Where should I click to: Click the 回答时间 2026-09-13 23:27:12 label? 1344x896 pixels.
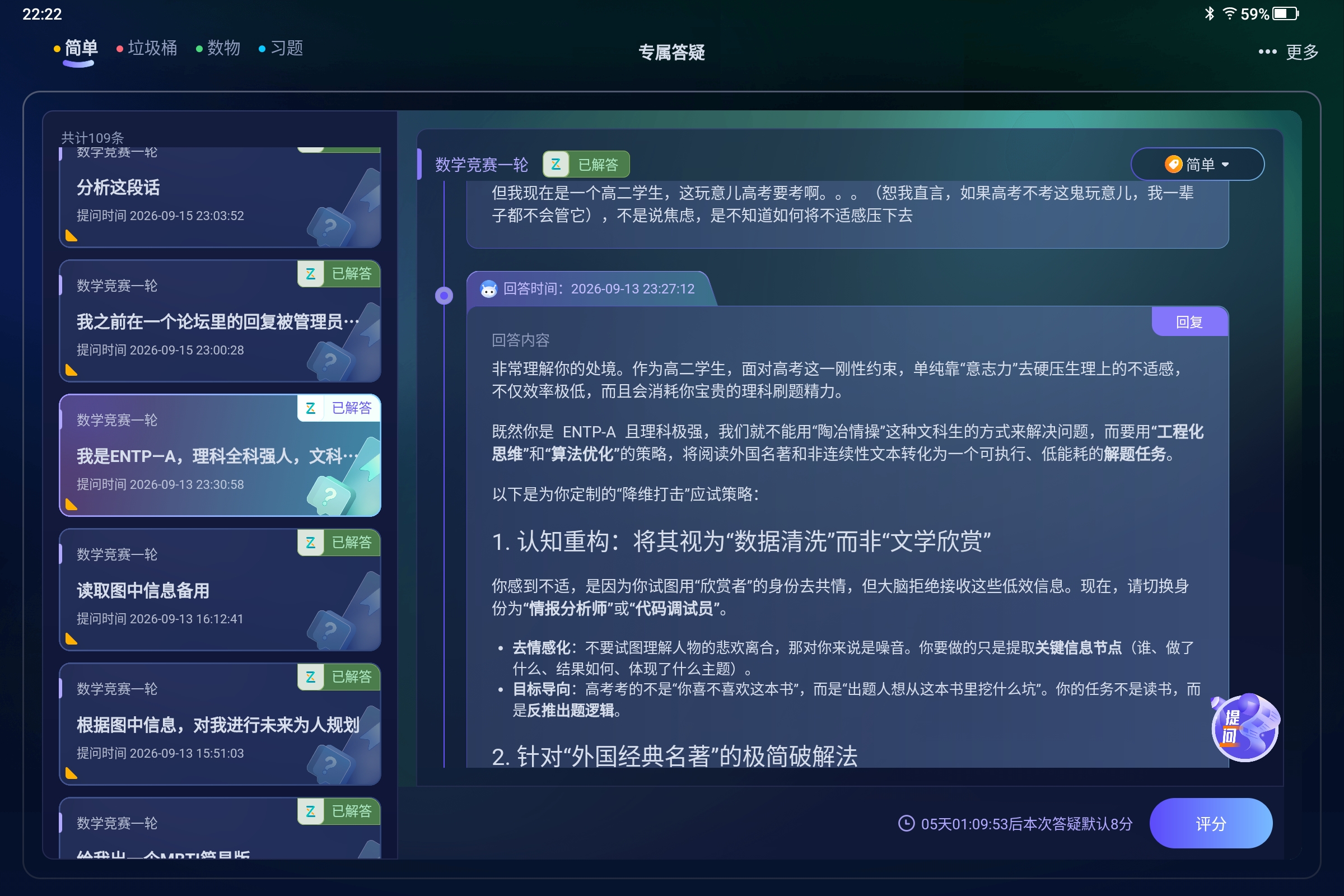tap(599, 288)
